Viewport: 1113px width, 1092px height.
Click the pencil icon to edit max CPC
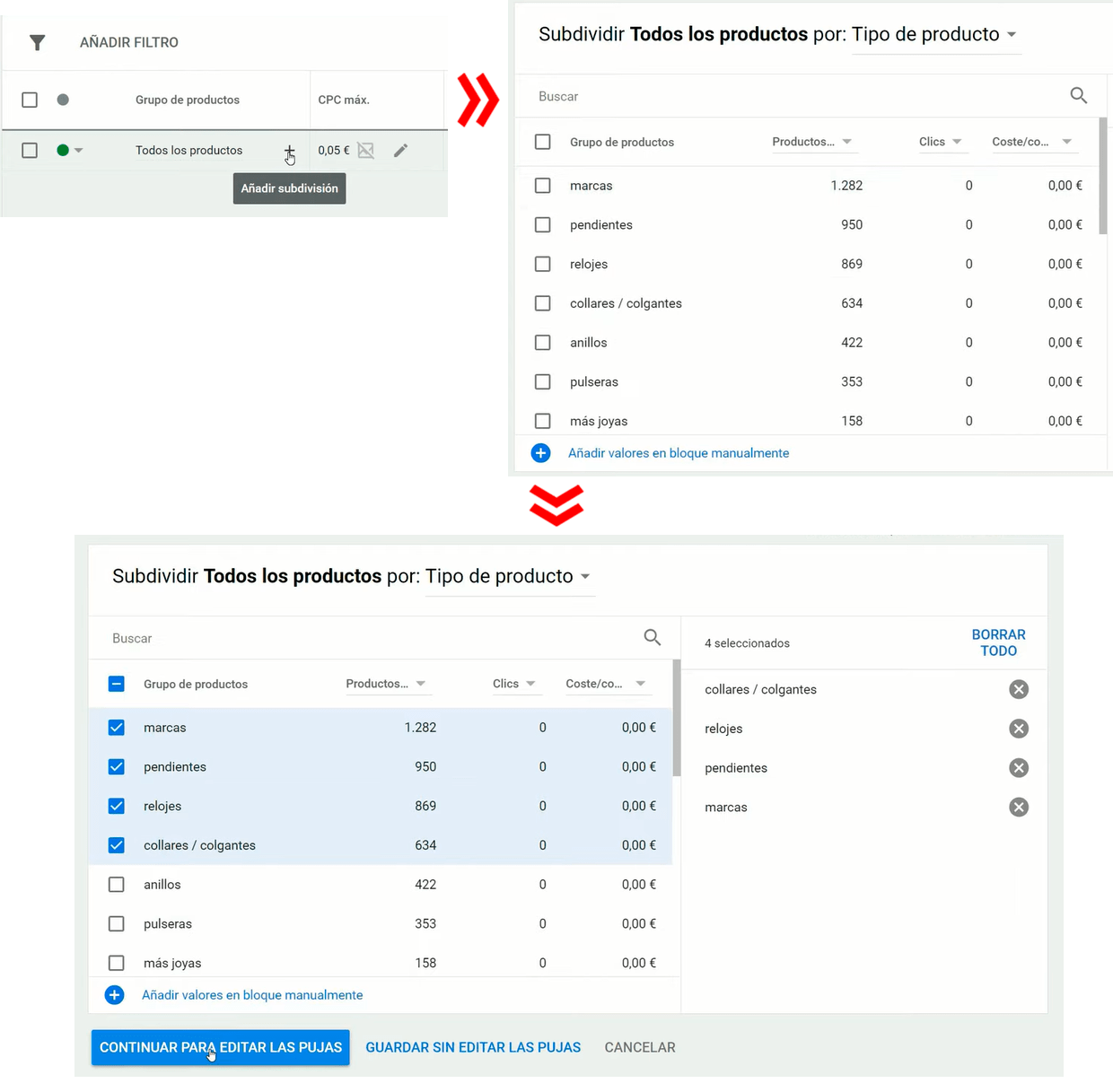[x=400, y=151]
